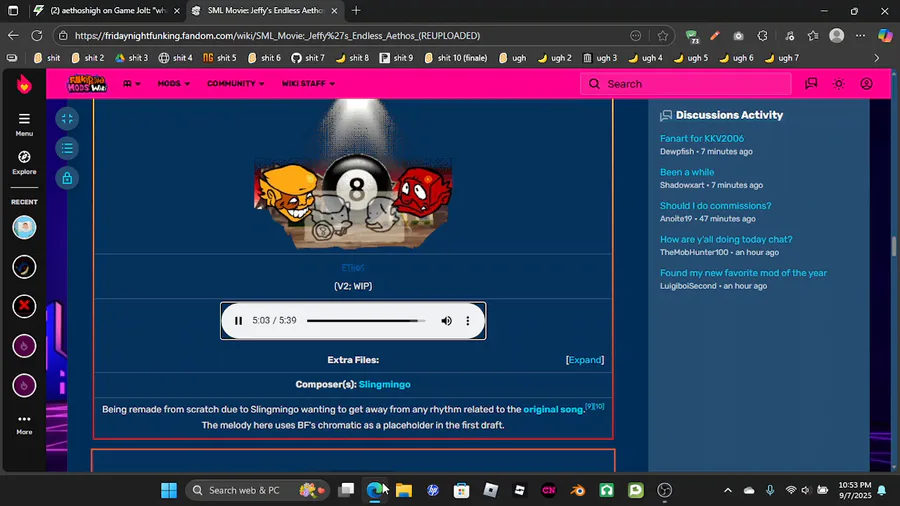The height and width of the screenshot is (506, 900).
Task: Click the audio progress seek bar
Action: tap(366, 321)
